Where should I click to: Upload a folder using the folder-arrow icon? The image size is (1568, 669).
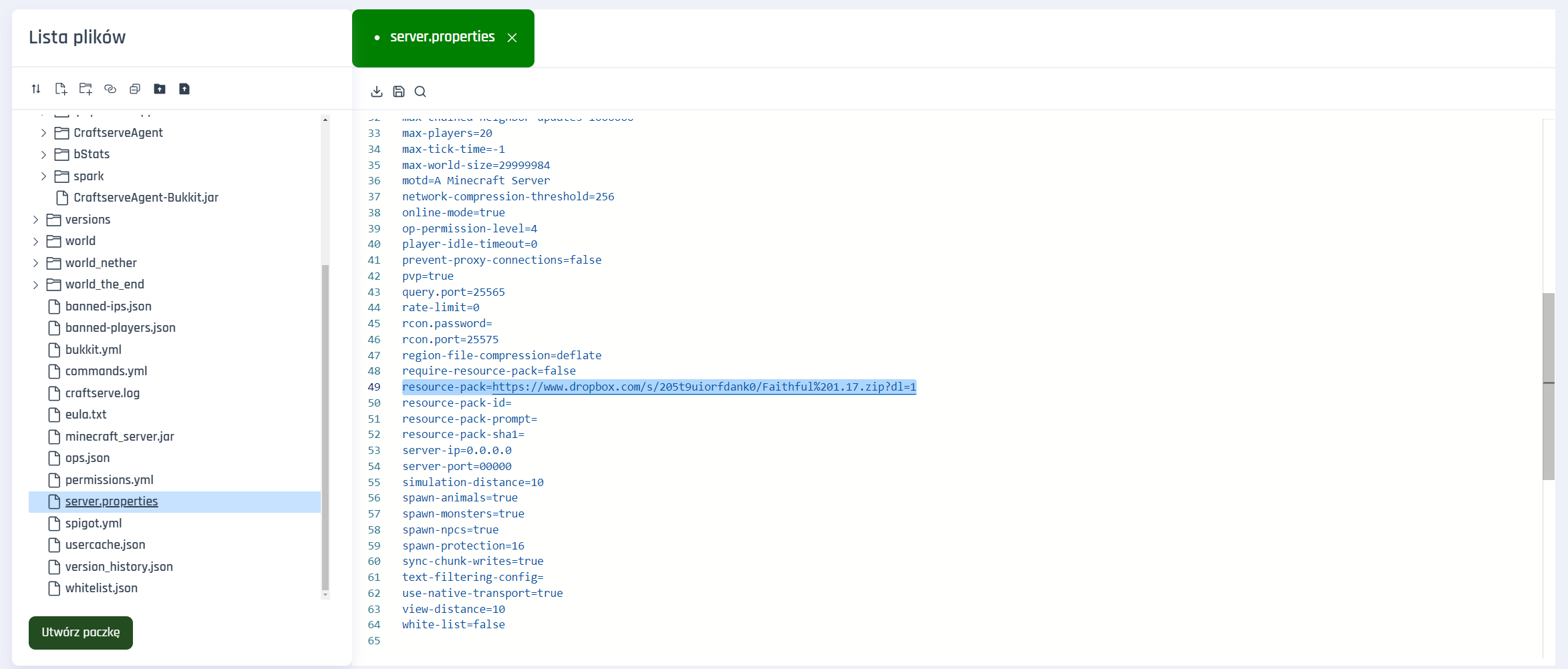[160, 89]
